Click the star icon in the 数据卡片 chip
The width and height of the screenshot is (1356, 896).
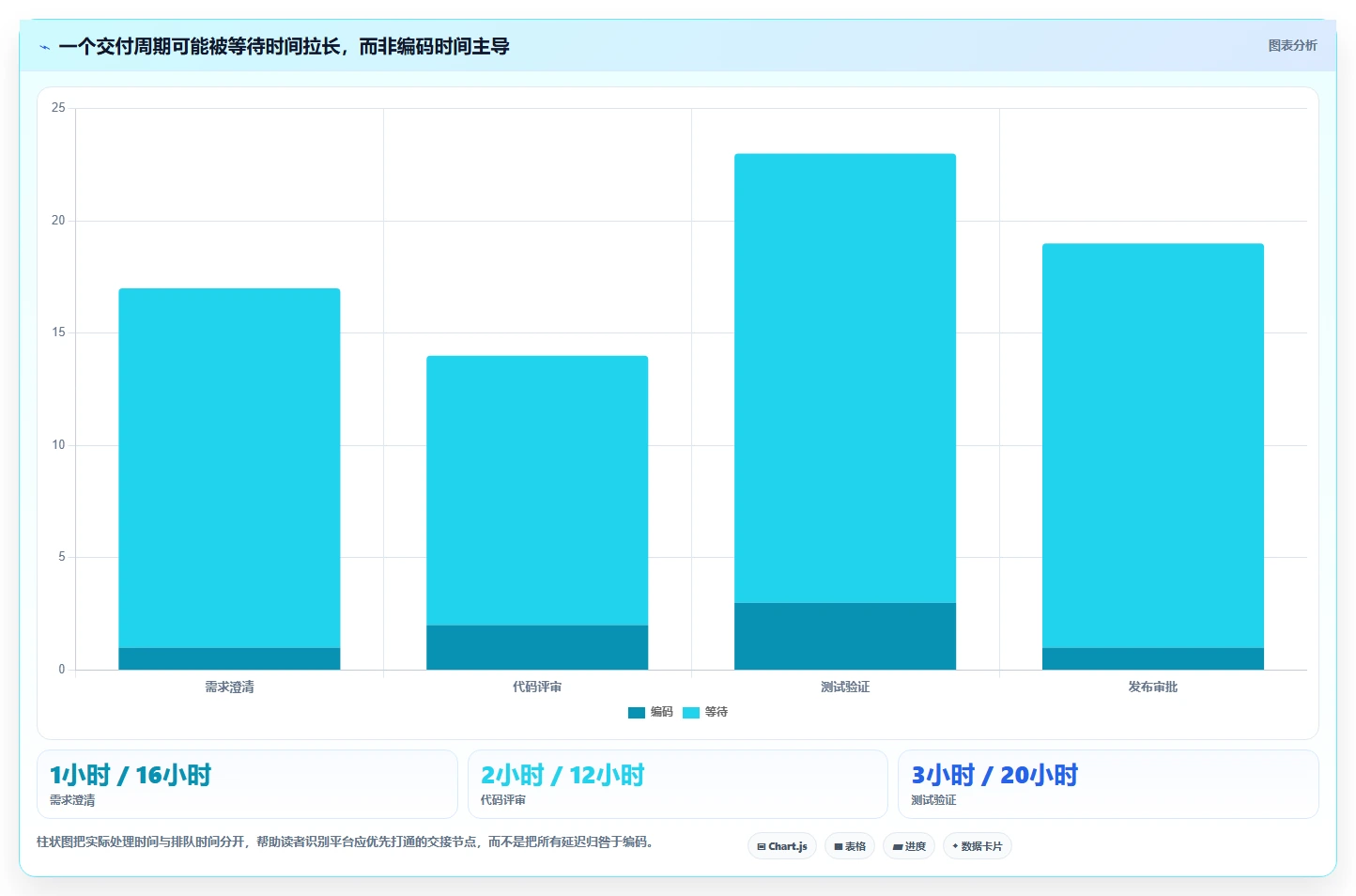(955, 846)
